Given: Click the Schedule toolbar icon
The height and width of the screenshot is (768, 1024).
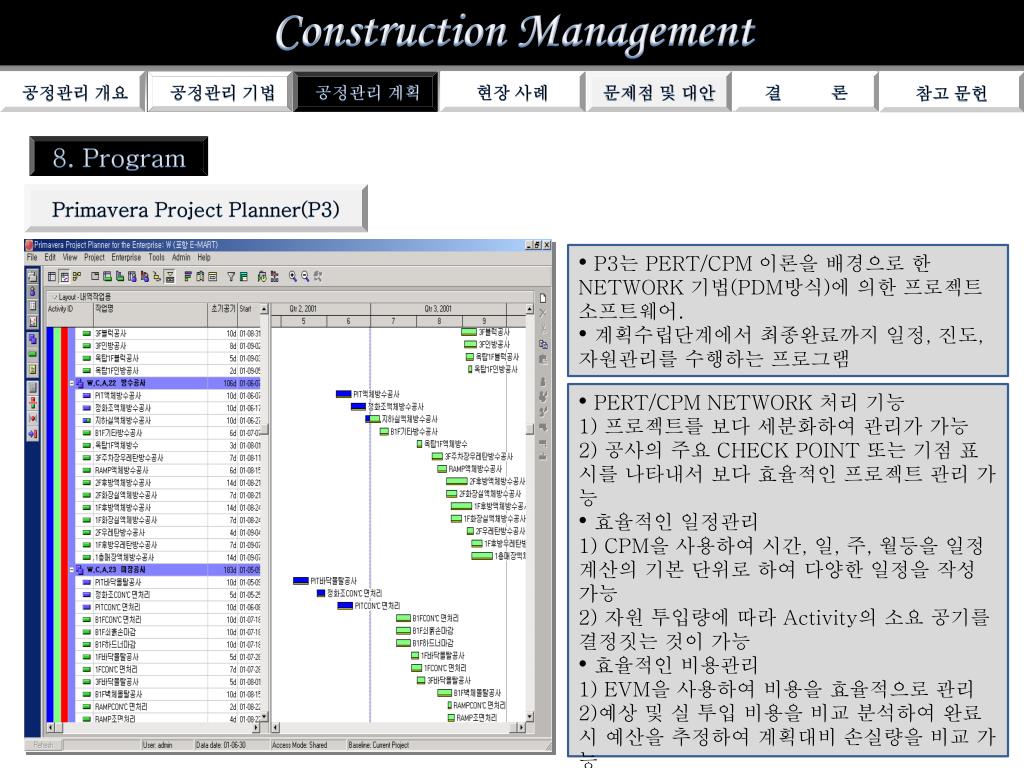Looking at the screenshot, I should pyautogui.click(x=262, y=276).
